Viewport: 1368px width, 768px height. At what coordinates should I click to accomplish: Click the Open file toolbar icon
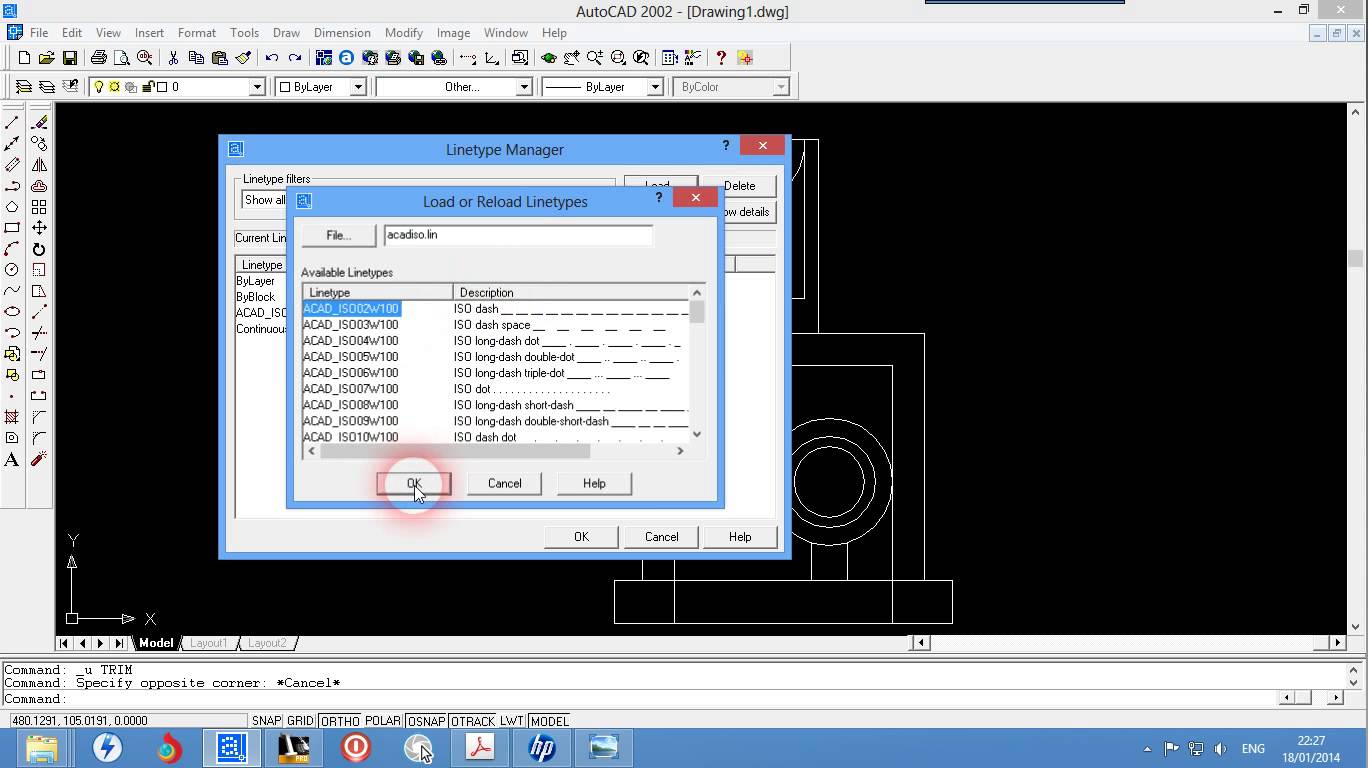(x=47, y=58)
